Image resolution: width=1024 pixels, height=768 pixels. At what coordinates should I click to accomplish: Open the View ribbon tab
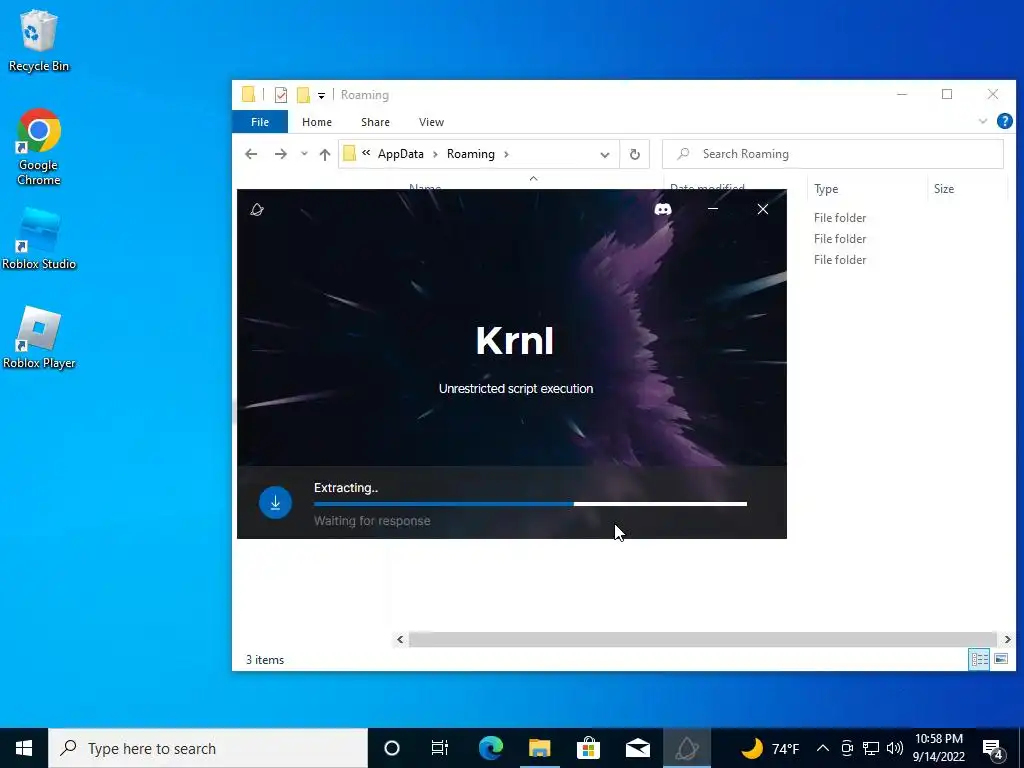click(x=431, y=122)
